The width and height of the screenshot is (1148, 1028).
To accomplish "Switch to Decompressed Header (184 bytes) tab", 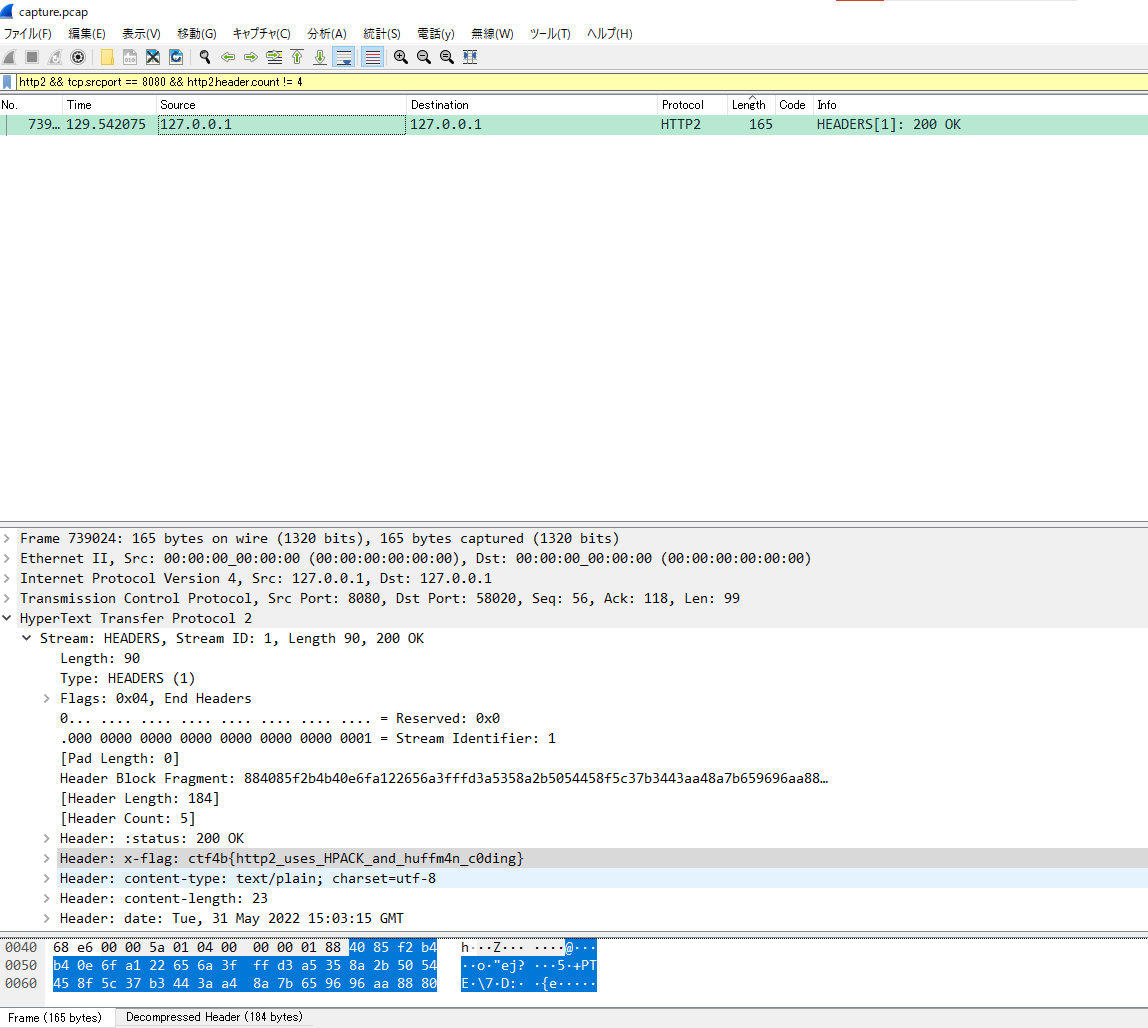I will (214, 1017).
